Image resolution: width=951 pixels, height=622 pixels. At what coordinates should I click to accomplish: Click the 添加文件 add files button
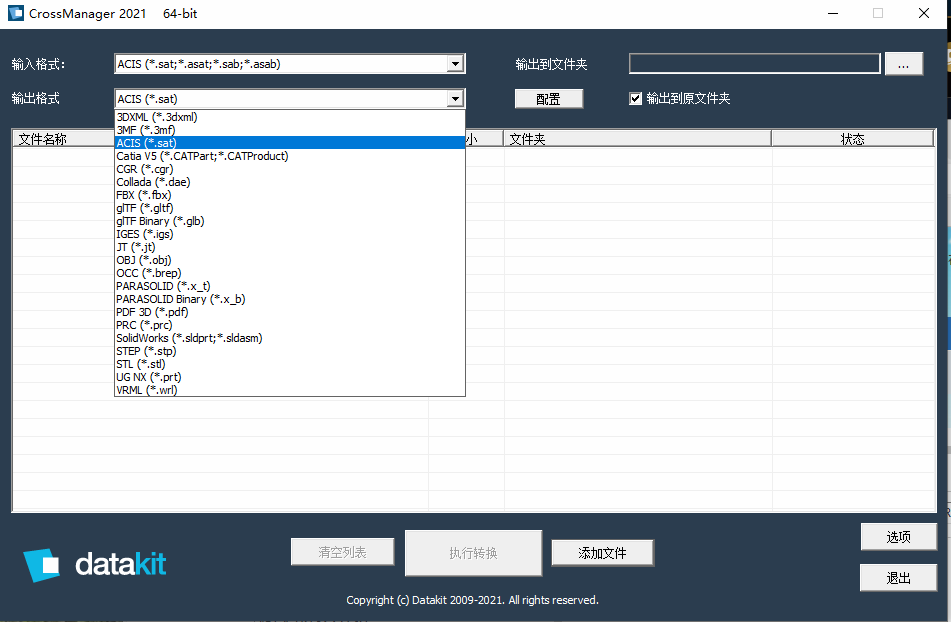point(602,553)
